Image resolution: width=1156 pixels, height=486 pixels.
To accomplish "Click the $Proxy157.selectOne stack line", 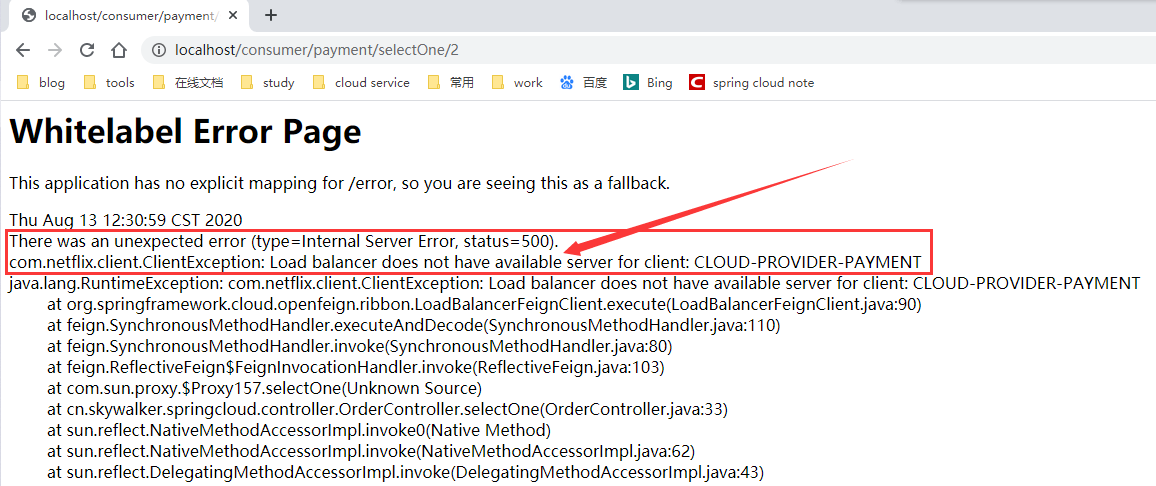I will click(x=264, y=388).
